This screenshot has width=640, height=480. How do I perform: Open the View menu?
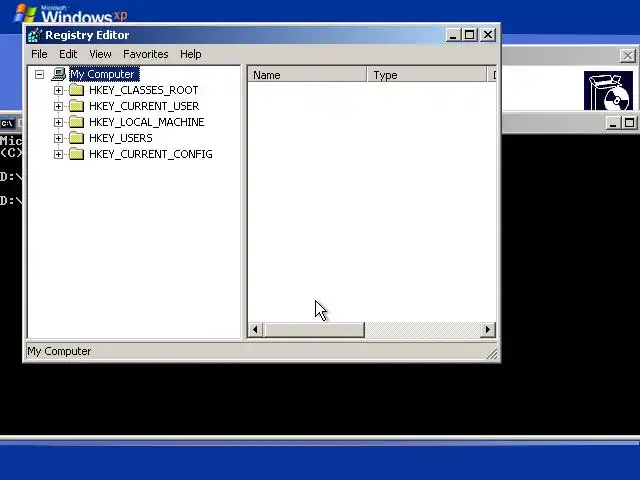pyautogui.click(x=100, y=54)
